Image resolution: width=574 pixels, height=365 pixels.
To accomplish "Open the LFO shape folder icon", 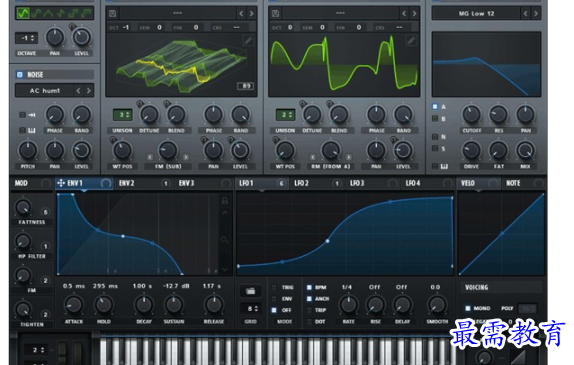I will pos(251,291).
